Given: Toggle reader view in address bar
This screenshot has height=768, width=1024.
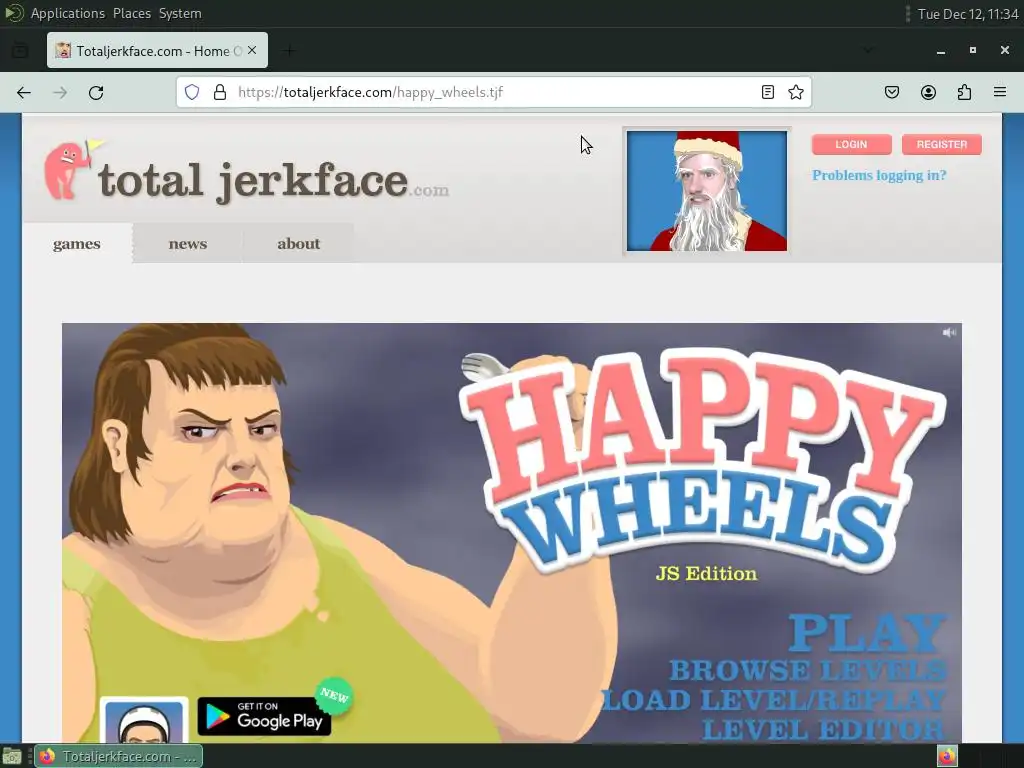Looking at the screenshot, I should [x=768, y=92].
